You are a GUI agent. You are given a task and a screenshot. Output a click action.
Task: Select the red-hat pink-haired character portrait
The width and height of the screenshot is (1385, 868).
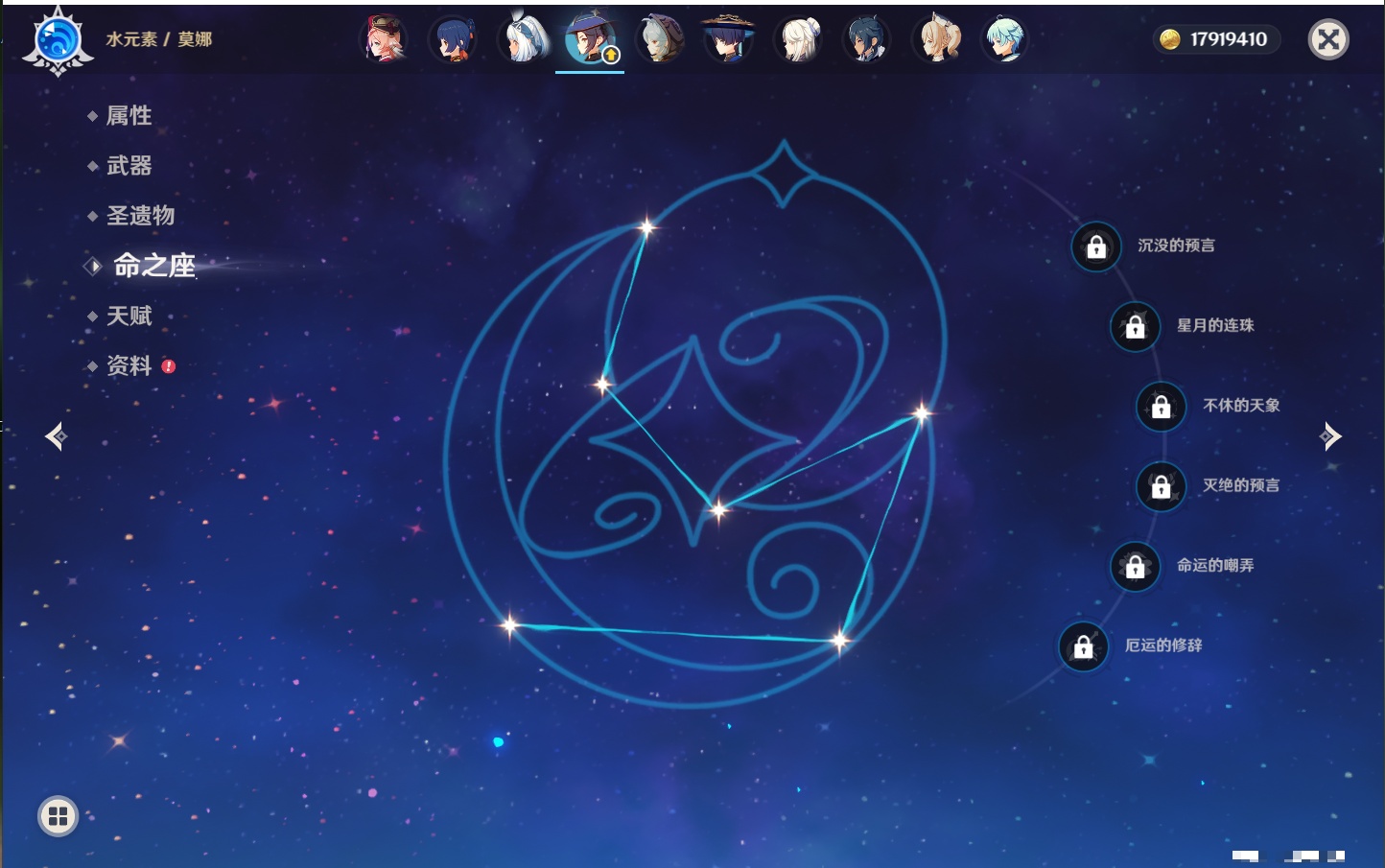pos(384,39)
